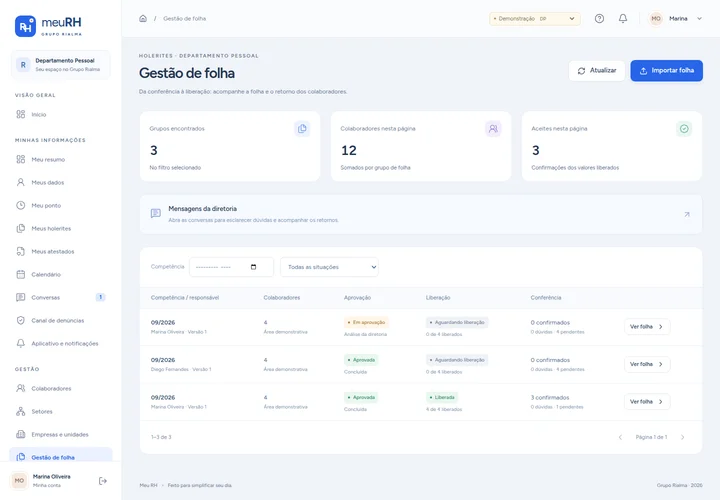Click the Setores hierarchy icon
The image size is (720, 500).
[21, 411]
